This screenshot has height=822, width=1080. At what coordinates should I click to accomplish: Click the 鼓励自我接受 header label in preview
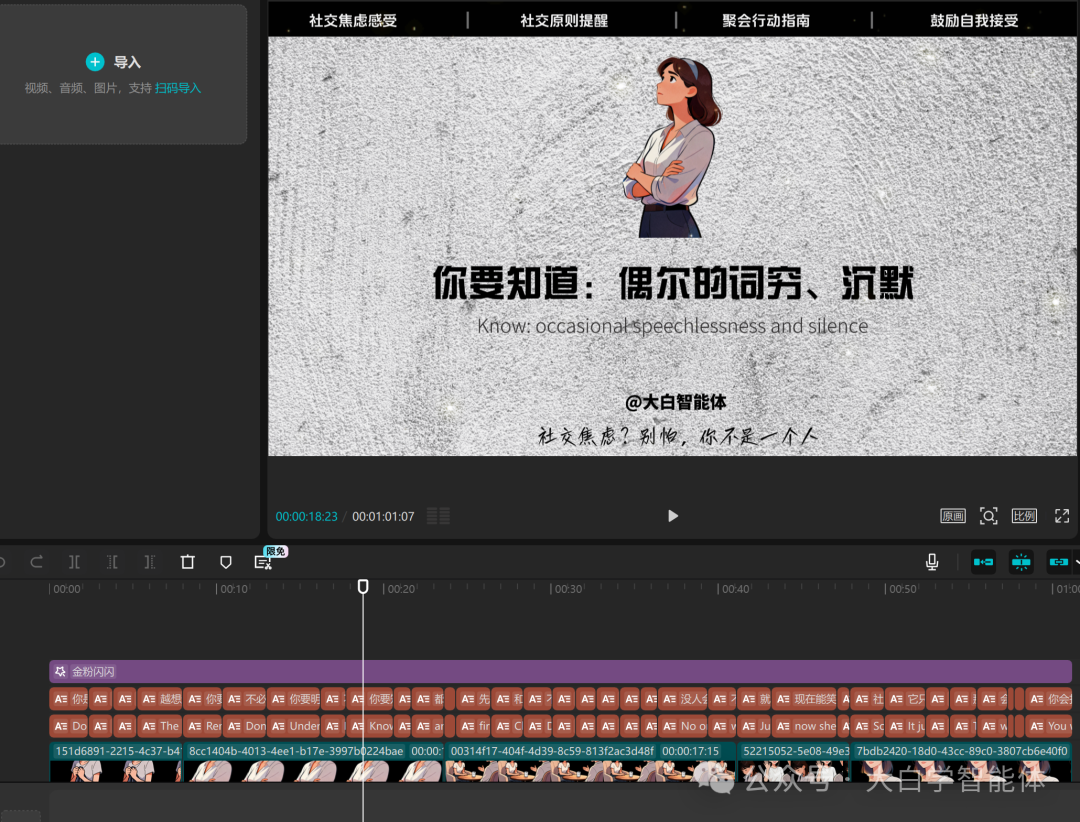[x=974, y=21]
